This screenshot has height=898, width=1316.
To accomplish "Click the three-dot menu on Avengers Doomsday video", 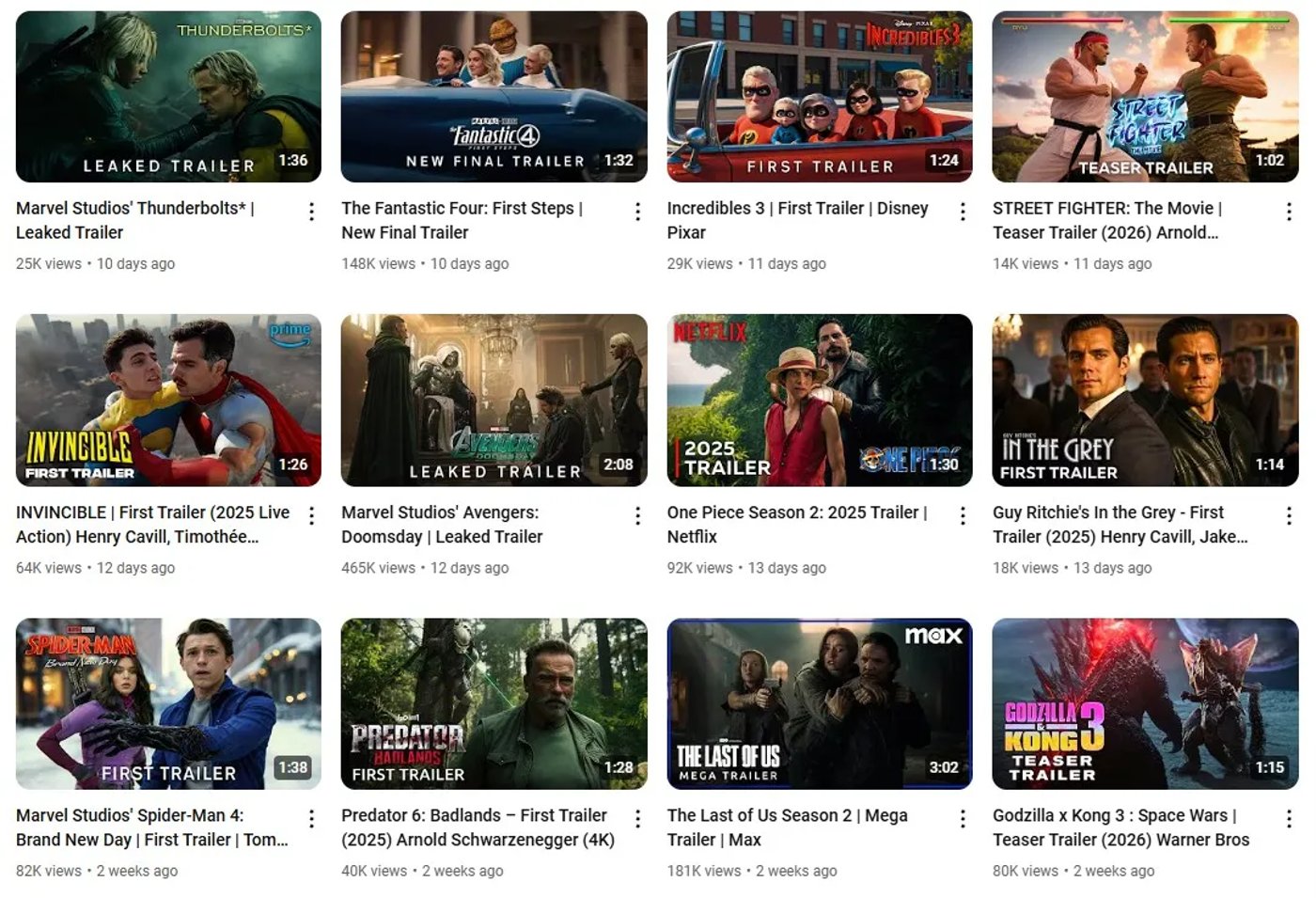I will (x=637, y=516).
